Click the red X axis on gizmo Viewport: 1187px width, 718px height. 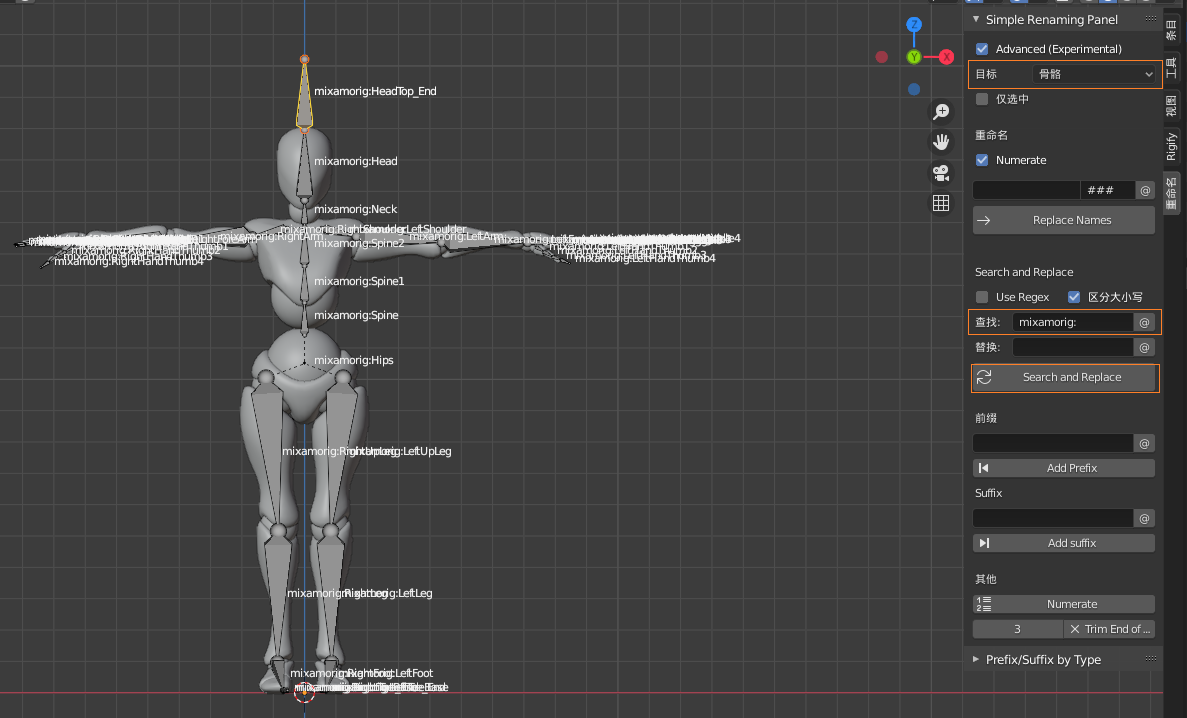(x=946, y=57)
